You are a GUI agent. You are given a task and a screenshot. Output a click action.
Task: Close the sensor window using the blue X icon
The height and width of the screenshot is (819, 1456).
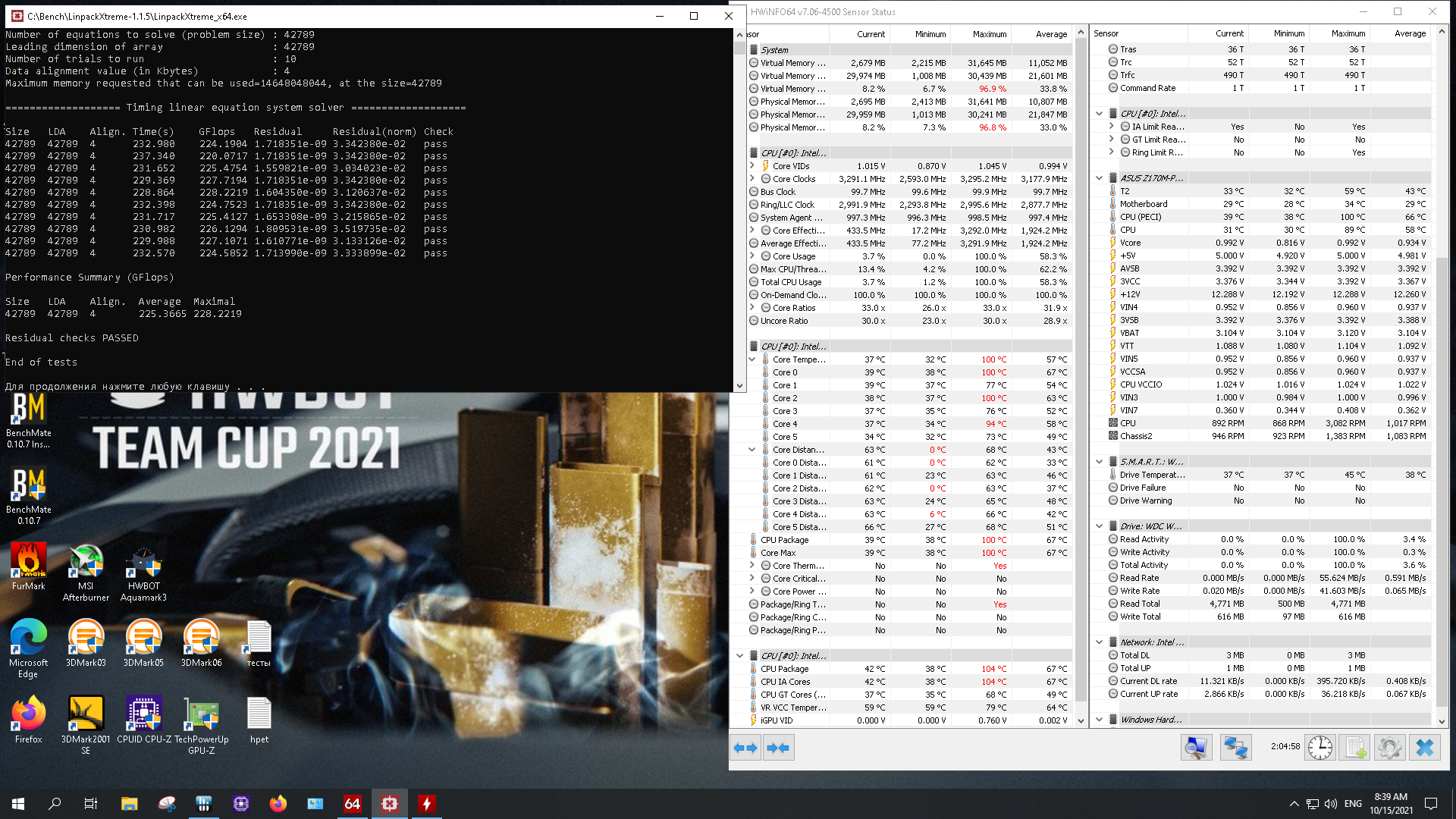pos(1425,748)
